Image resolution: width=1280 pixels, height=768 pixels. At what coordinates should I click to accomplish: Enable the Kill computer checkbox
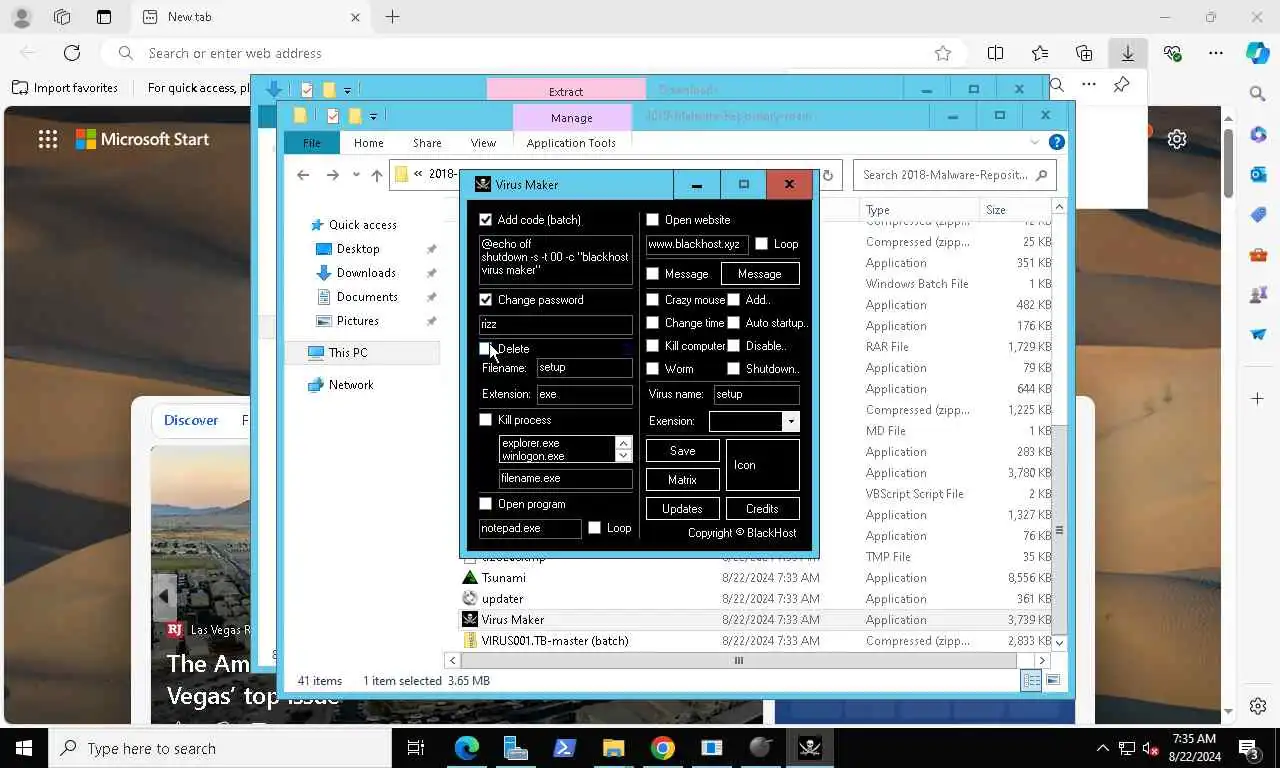[x=653, y=346]
